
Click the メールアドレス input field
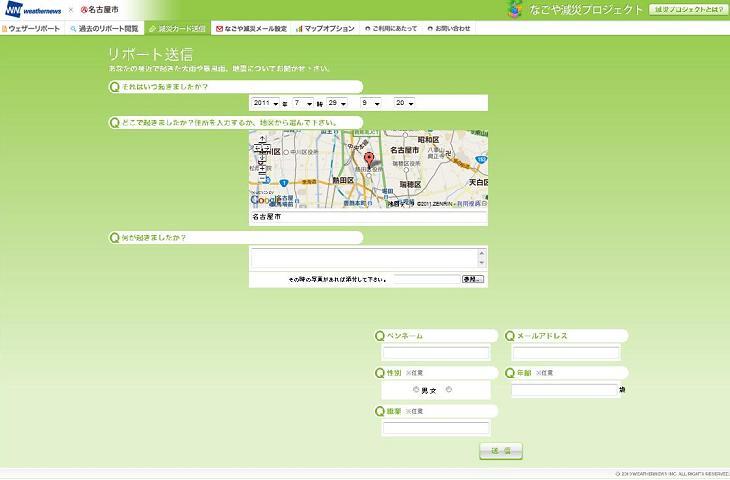pos(566,353)
